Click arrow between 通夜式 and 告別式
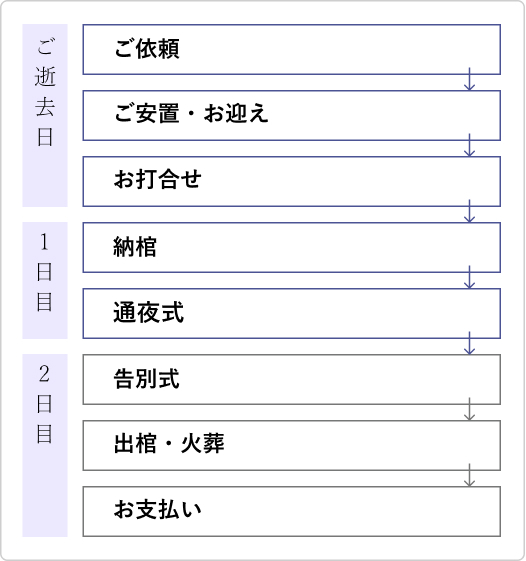The height and width of the screenshot is (561, 526). (469, 343)
